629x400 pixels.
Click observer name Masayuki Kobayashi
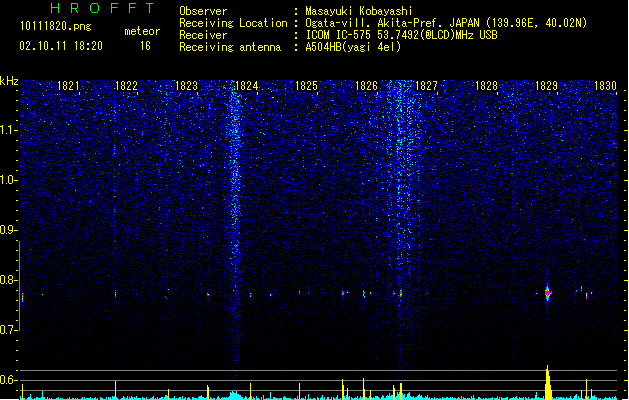[359, 11]
